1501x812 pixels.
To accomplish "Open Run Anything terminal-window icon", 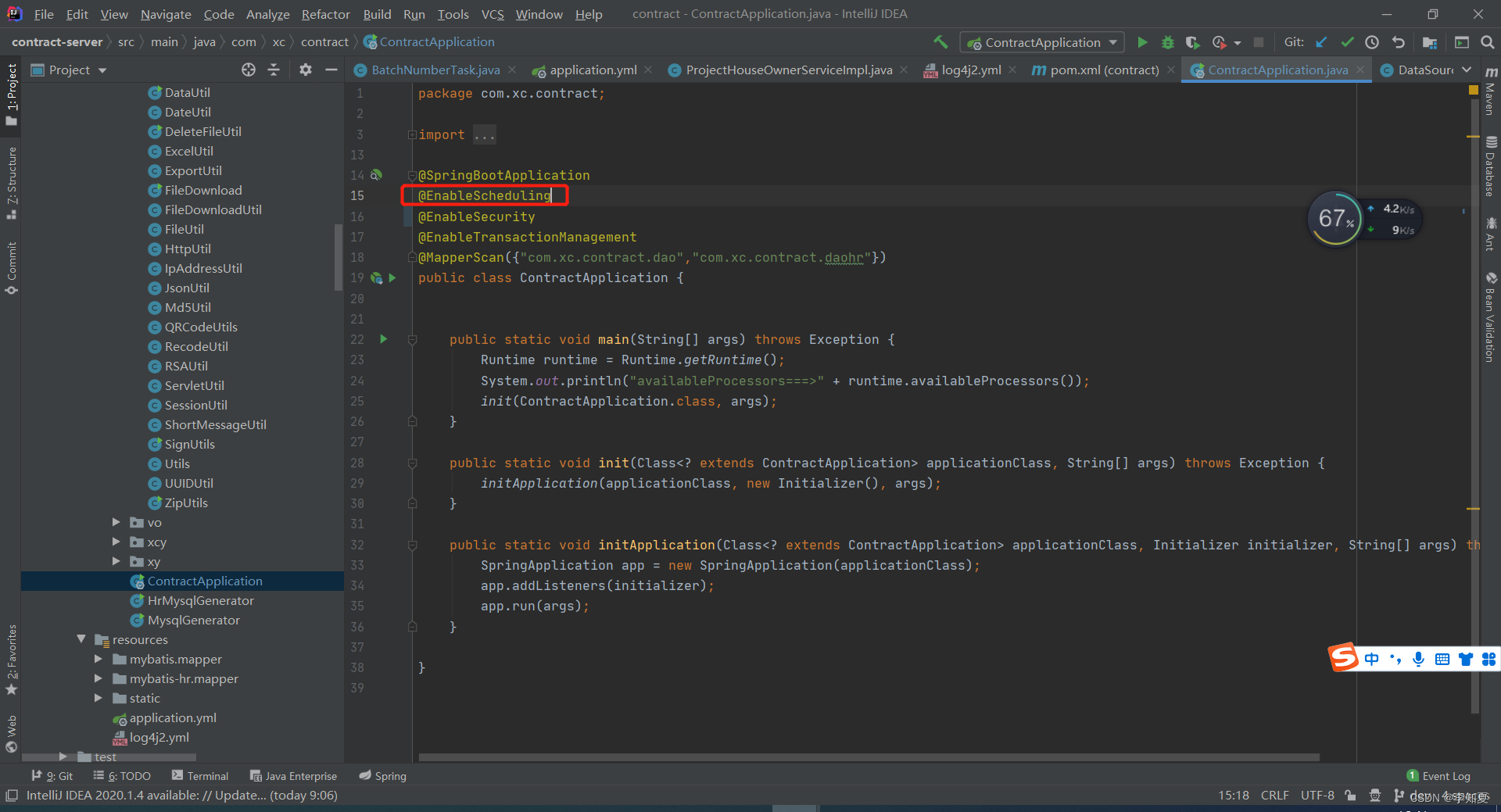I will [1462, 42].
